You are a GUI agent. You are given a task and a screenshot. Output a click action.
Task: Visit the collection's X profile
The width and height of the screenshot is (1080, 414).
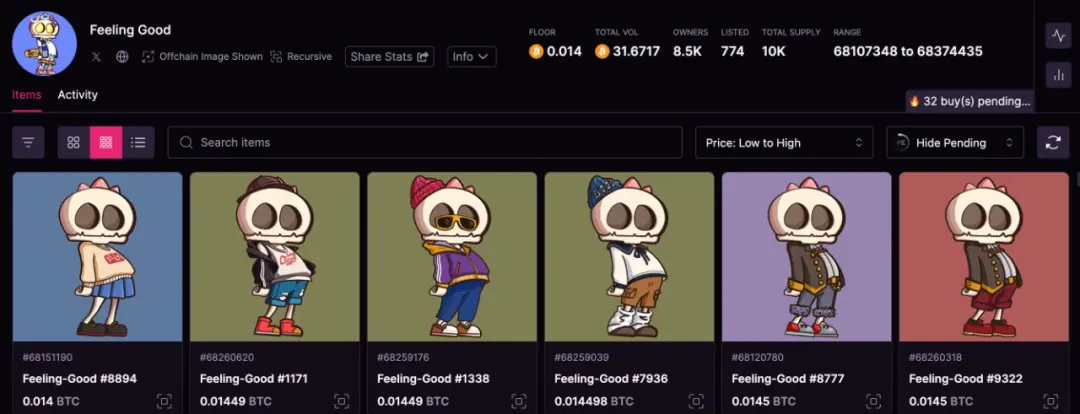point(96,56)
